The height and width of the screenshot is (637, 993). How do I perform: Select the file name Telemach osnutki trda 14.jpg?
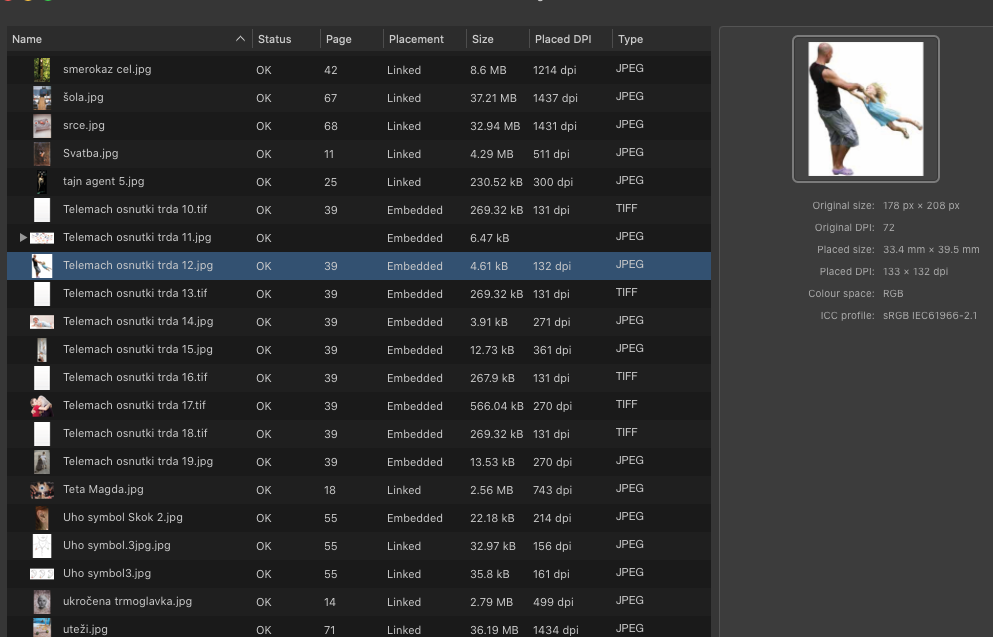(x=138, y=321)
